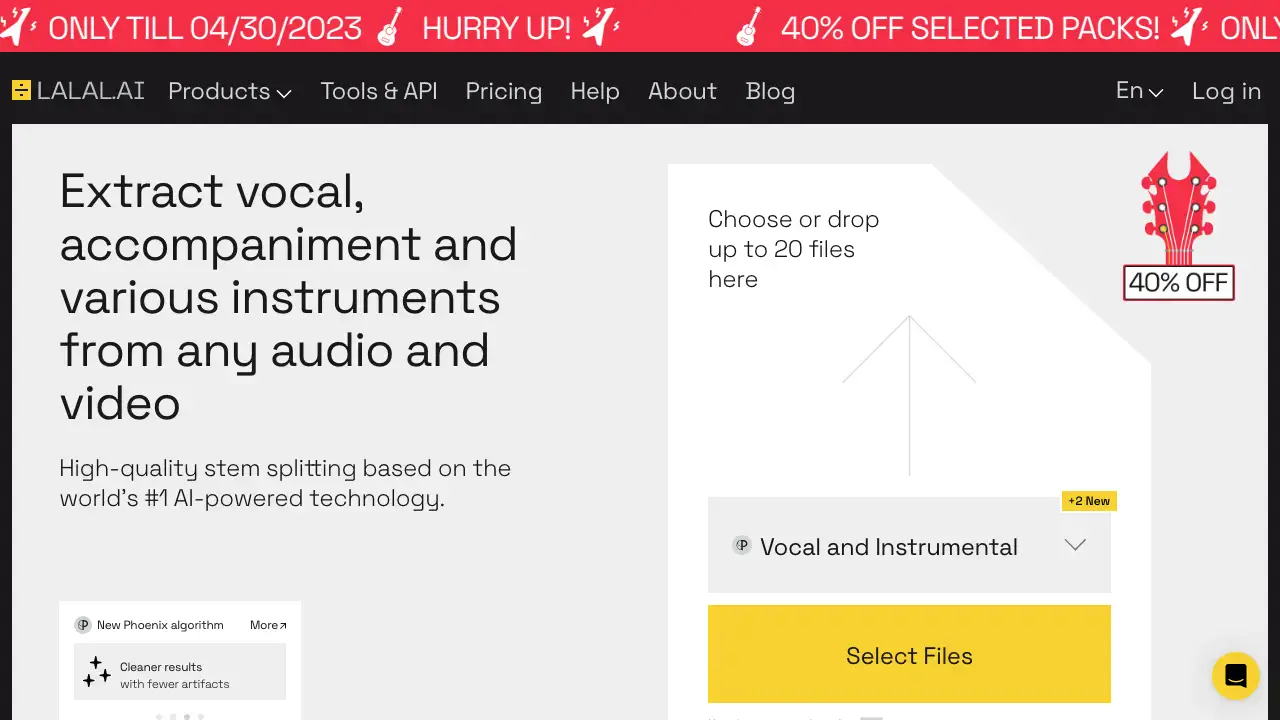Click the upload arrow in drop area
Image resolution: width=1280 pixels, height=720 pixels.
[909, 394]
